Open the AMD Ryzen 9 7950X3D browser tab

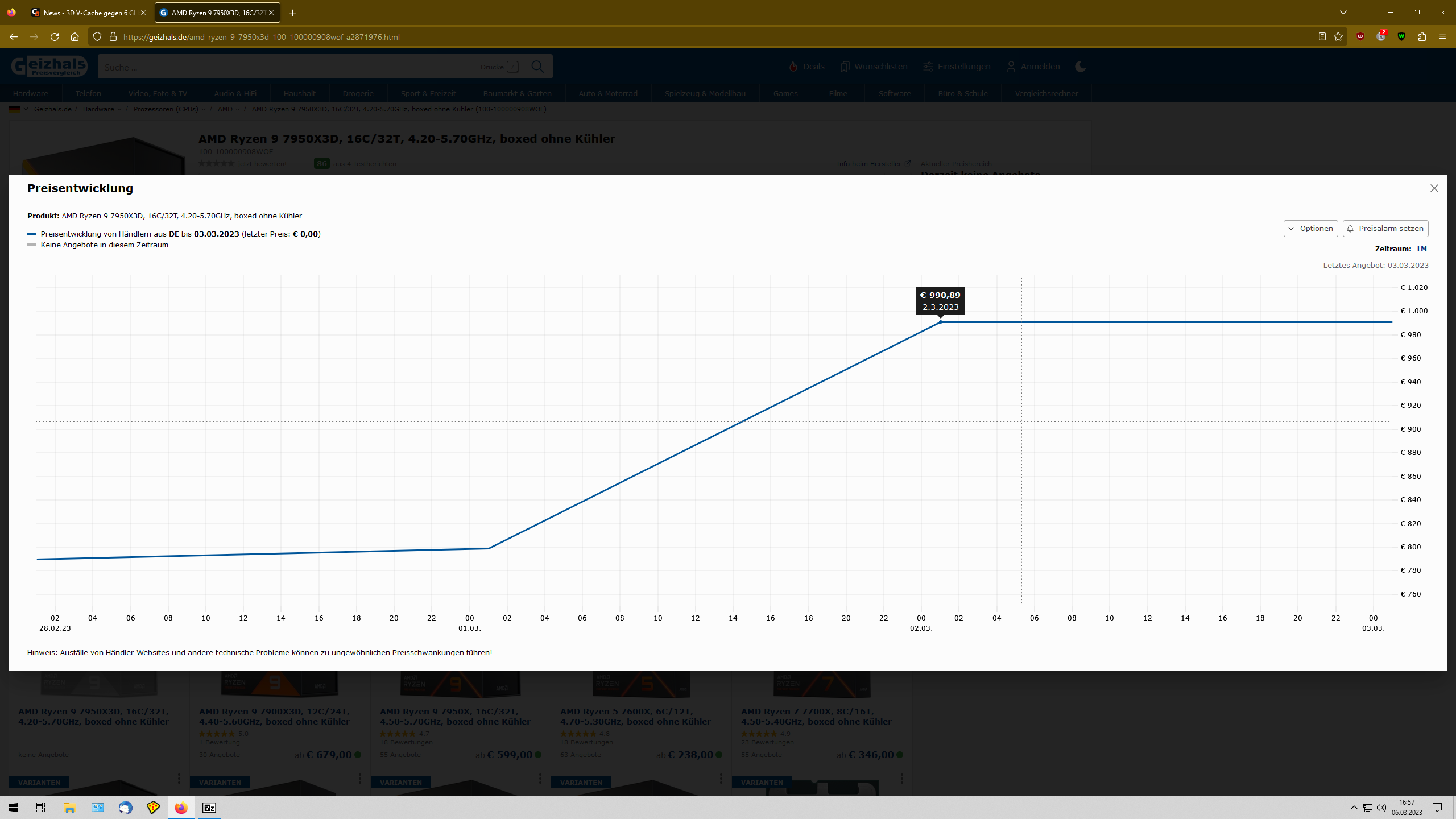217,13
